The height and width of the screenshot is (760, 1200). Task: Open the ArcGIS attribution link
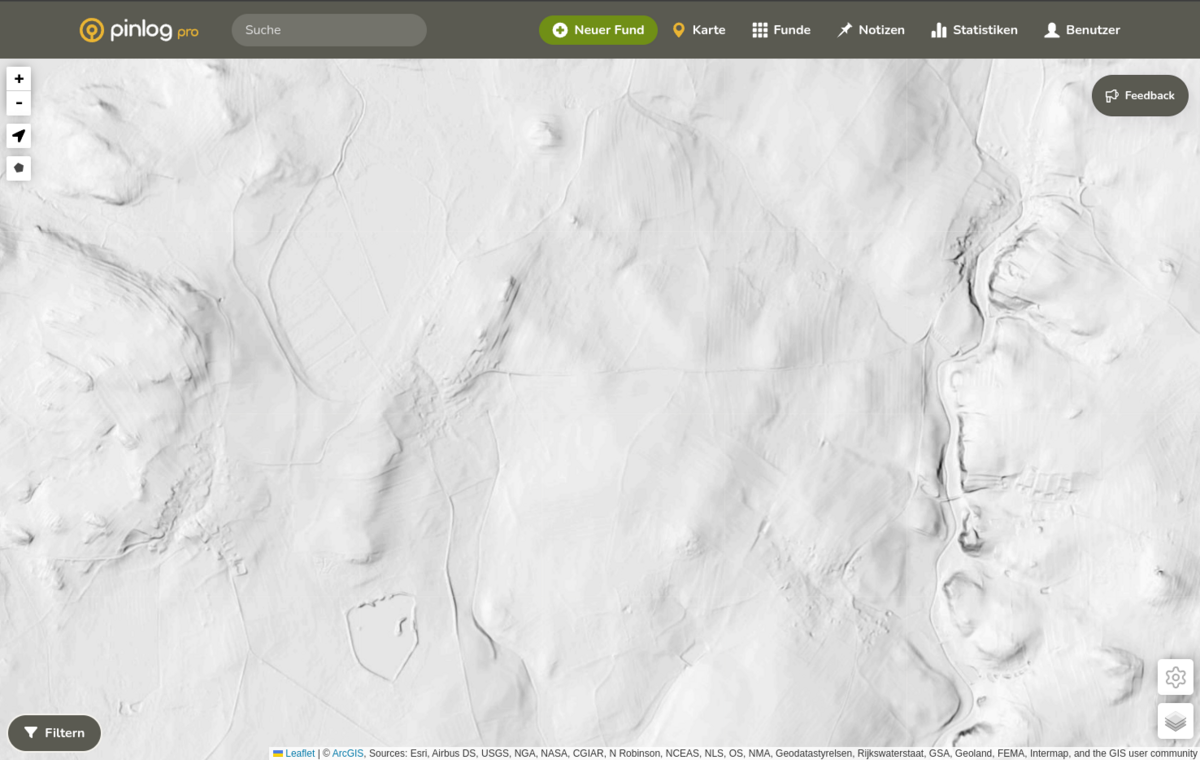[x=347, y=754]
